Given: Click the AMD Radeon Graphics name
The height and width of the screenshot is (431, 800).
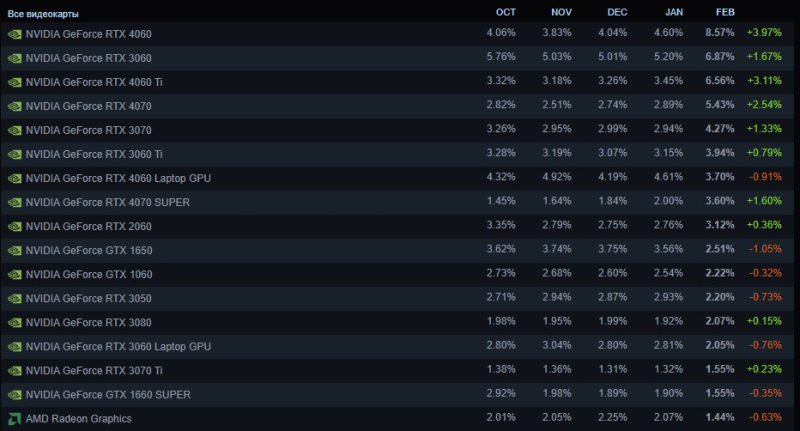Looking at the screenshot, I should pos(79,418).
